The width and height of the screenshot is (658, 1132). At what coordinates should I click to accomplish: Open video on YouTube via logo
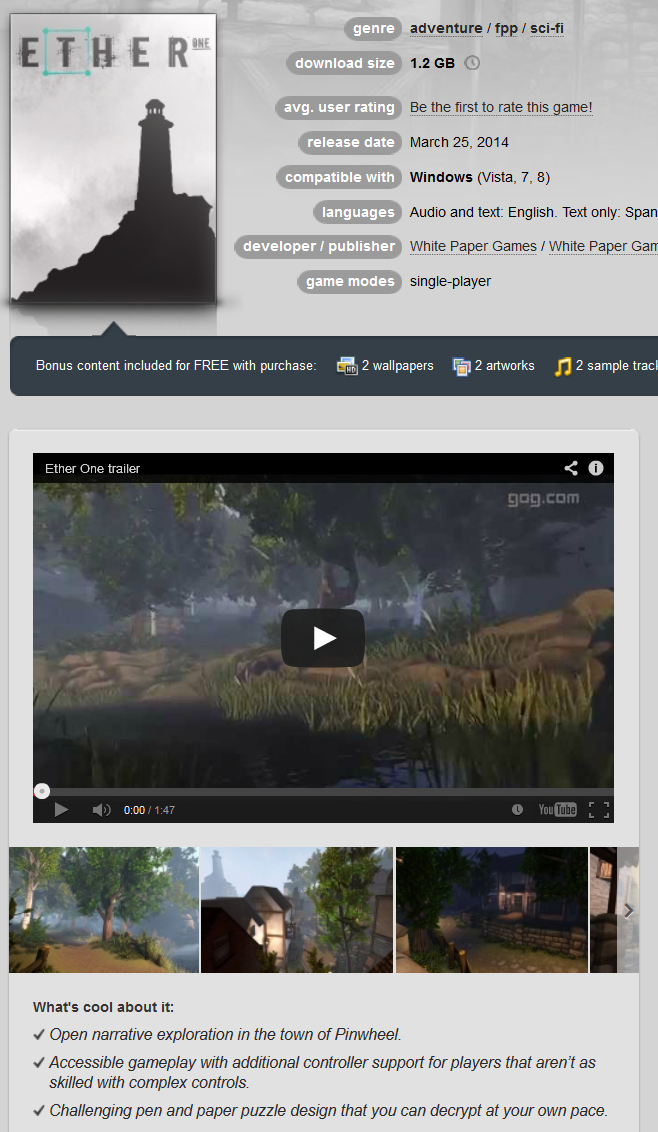click(x=558, y=810)
